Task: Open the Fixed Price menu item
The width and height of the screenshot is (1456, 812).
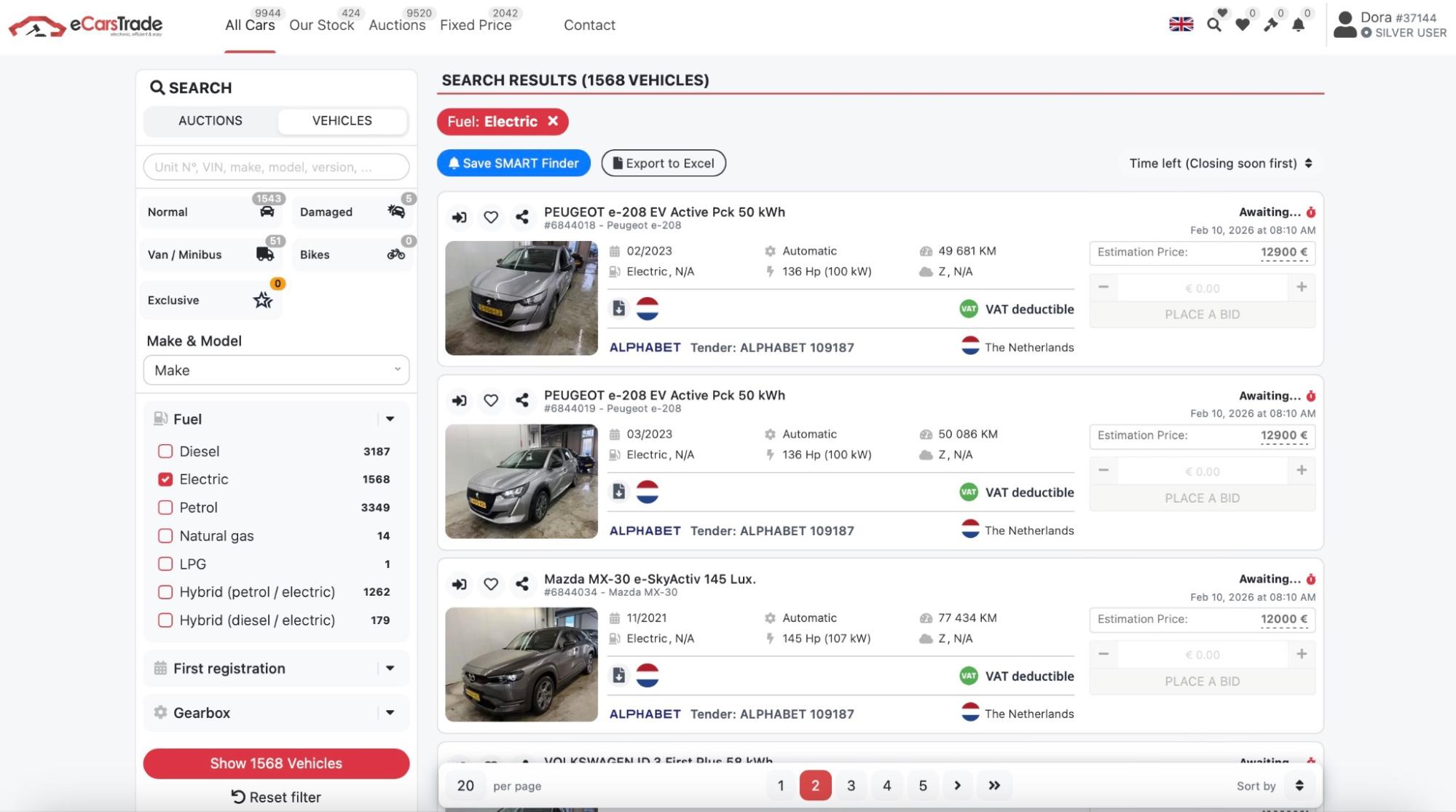Action: click(x=476, y=25)
